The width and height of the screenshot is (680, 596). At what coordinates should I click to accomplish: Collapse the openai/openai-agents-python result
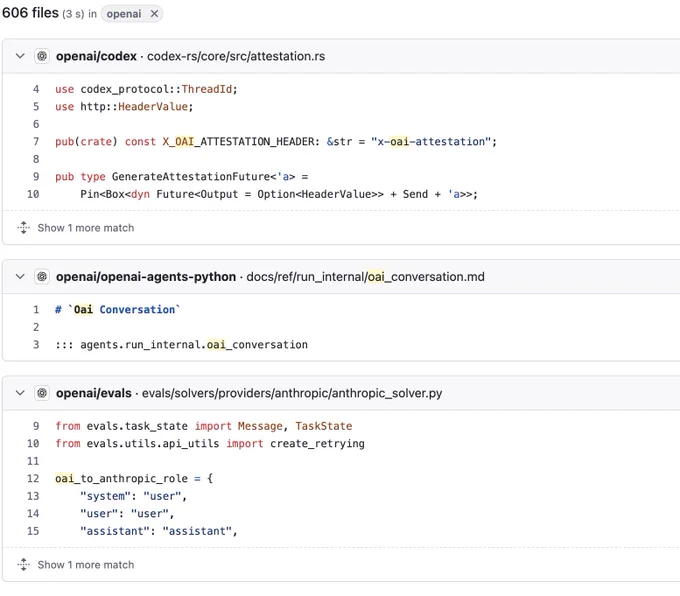(x=20, y=276)
